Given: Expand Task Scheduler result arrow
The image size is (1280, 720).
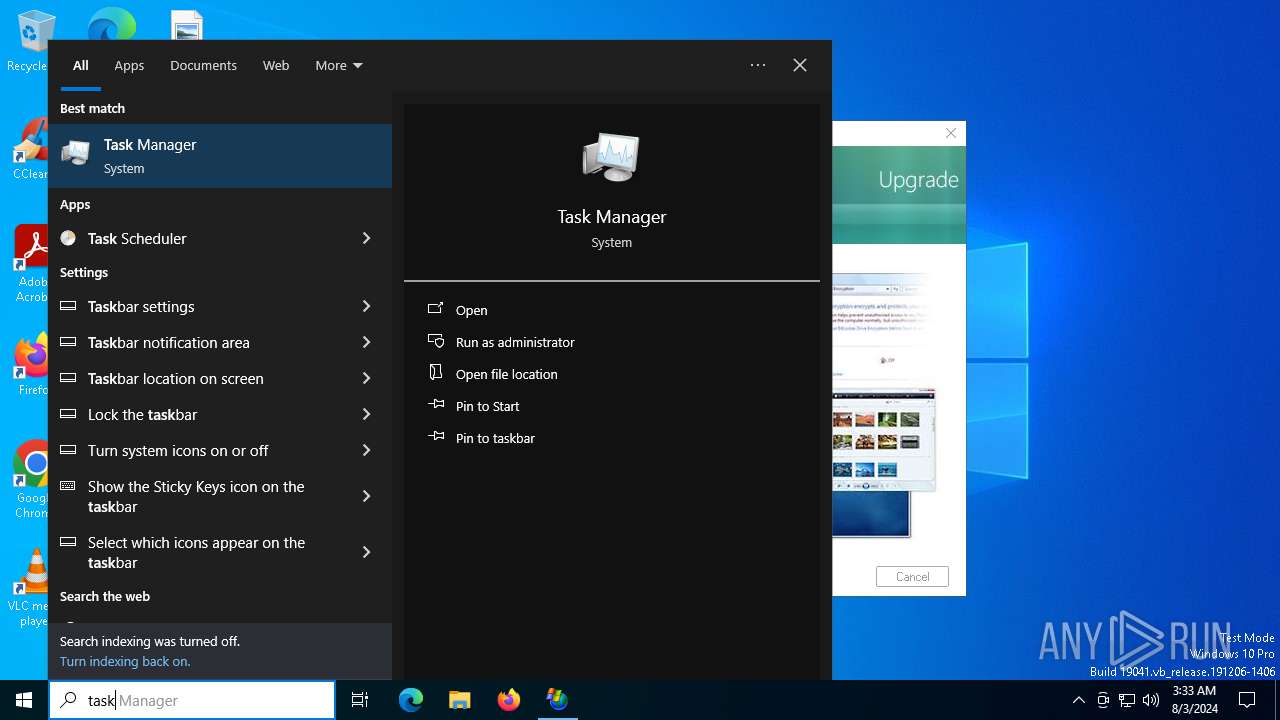Looking at the screenshot, I should (366, 238).
